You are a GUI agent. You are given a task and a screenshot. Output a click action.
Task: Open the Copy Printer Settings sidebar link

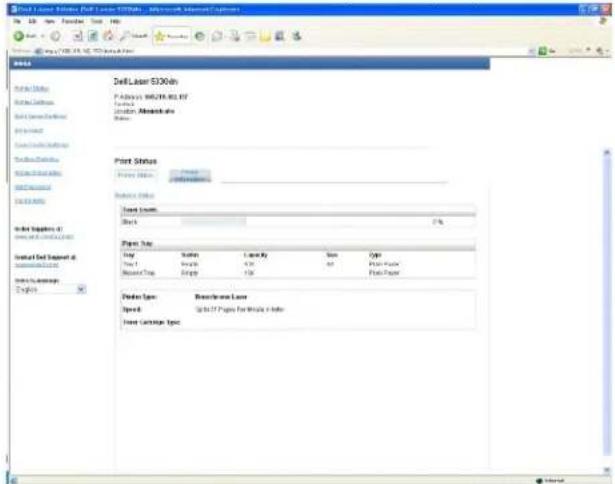[x=42, y=145]
